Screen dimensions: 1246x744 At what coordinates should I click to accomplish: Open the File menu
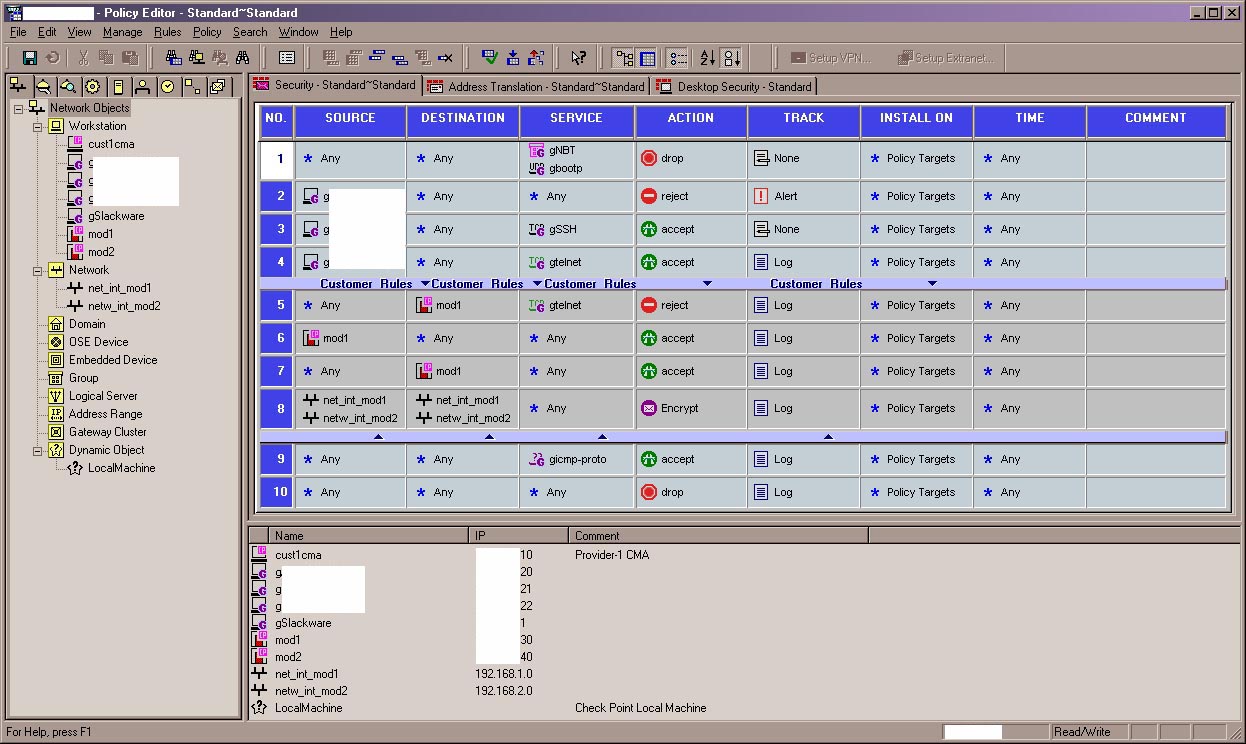(18, 32)
